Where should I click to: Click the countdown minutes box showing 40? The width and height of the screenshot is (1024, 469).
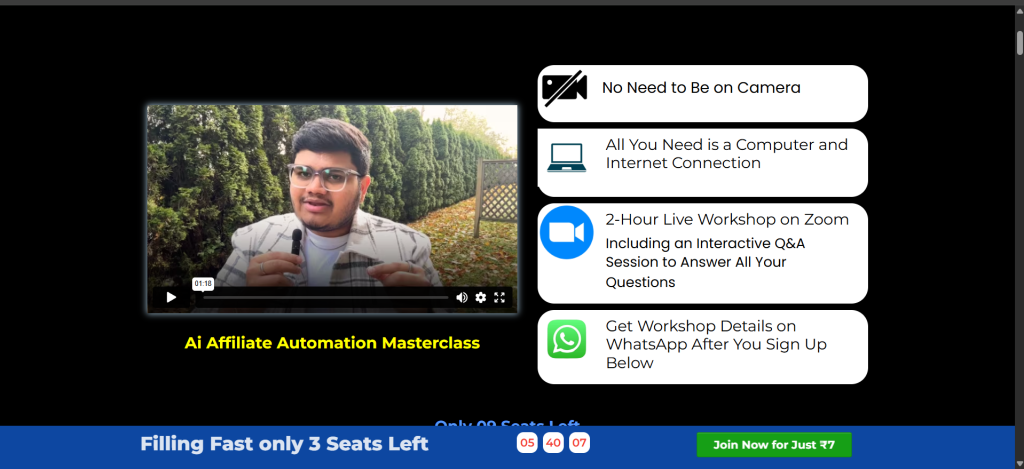click(x=553, y=443)
